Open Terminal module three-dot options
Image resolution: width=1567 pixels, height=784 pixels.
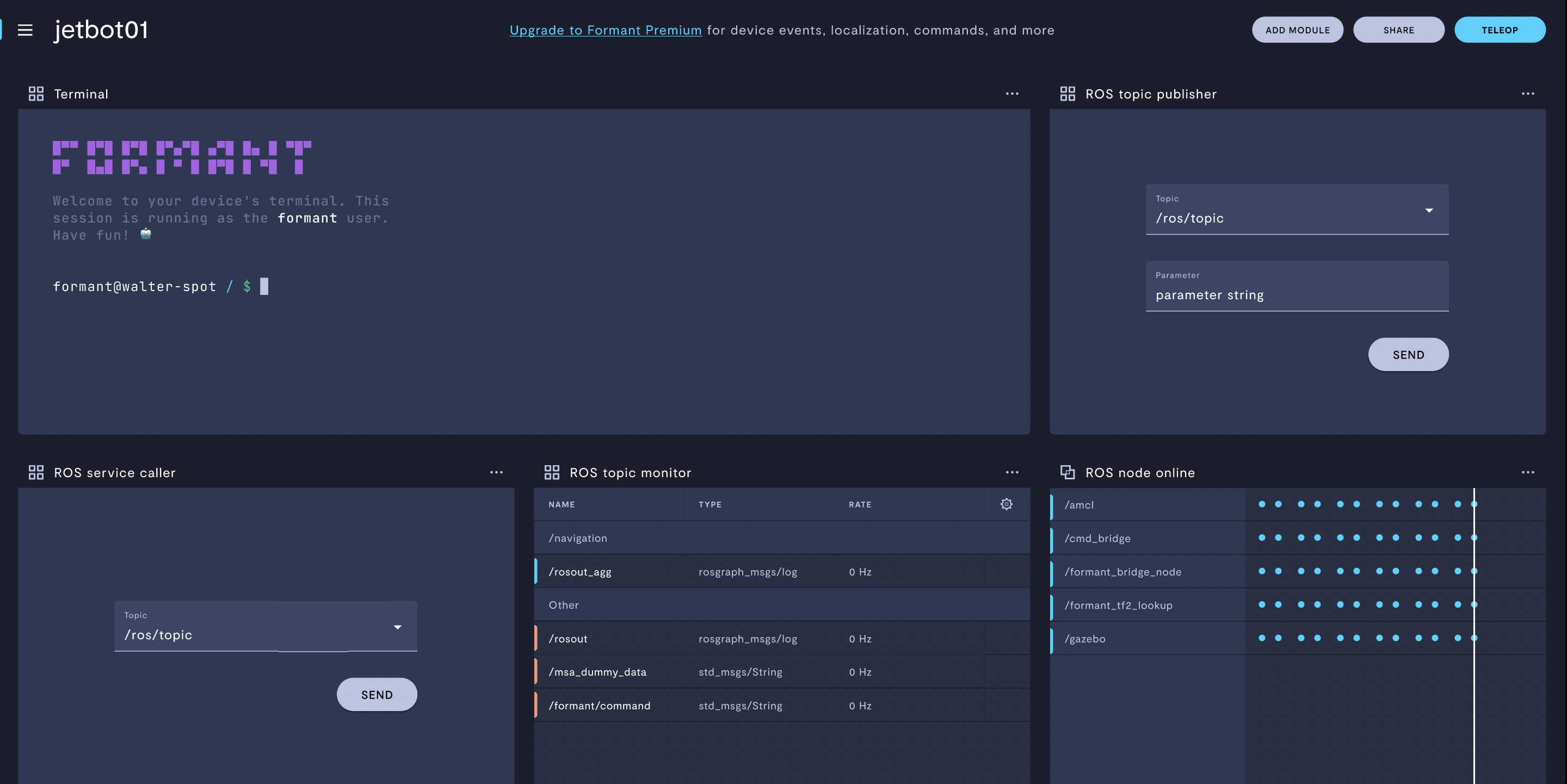(1011, 94)
